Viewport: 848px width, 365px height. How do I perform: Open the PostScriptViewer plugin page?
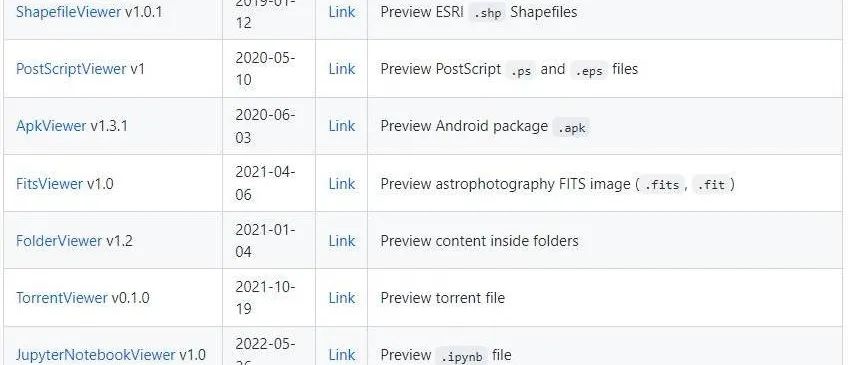(71, 69)
